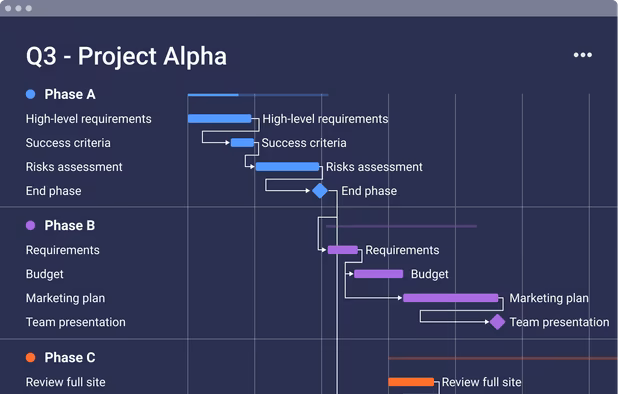Click the Phase C summary timeline bar
This screenshot has width=618, height=394.
coord(503,358)
